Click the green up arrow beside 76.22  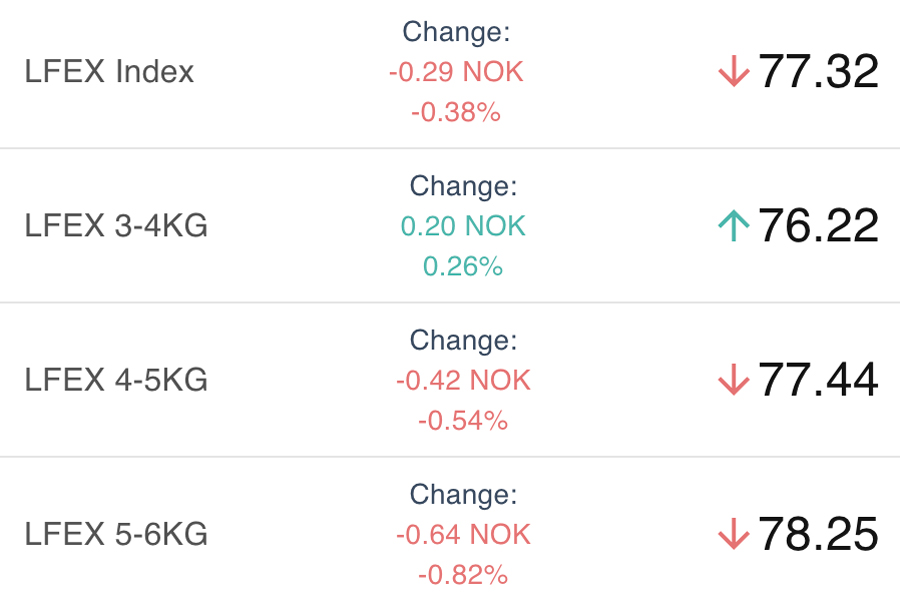(733, 226)
